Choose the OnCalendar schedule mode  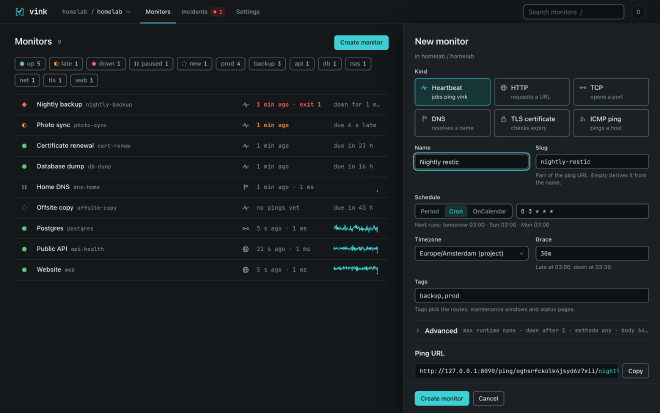[489, 211]
